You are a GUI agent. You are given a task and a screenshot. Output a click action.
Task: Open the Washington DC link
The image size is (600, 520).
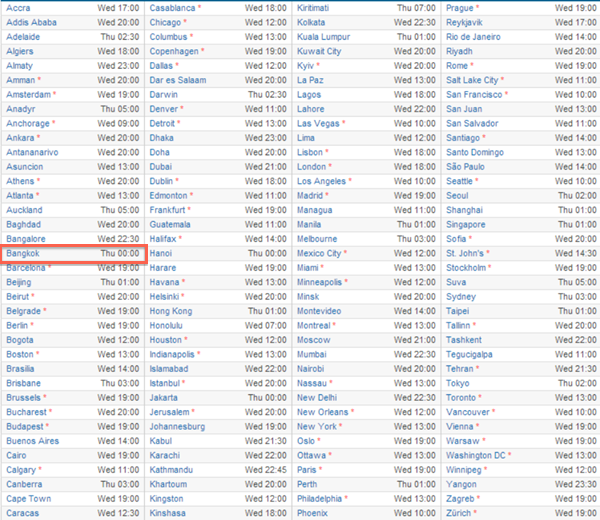476,455
